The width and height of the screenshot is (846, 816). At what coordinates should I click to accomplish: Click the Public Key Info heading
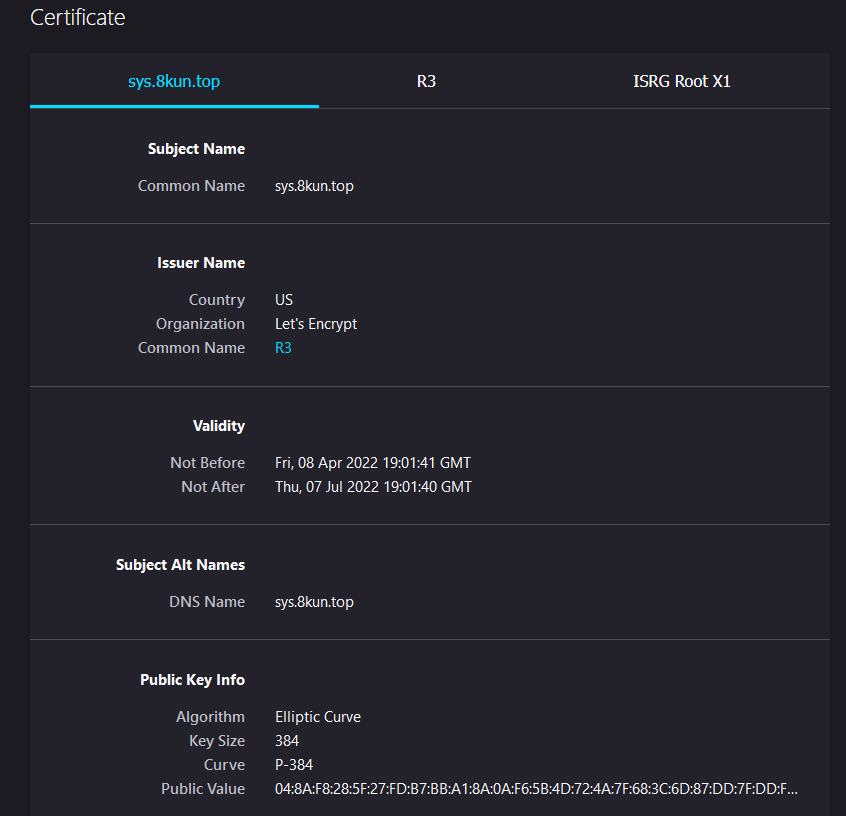click(193, 679)
